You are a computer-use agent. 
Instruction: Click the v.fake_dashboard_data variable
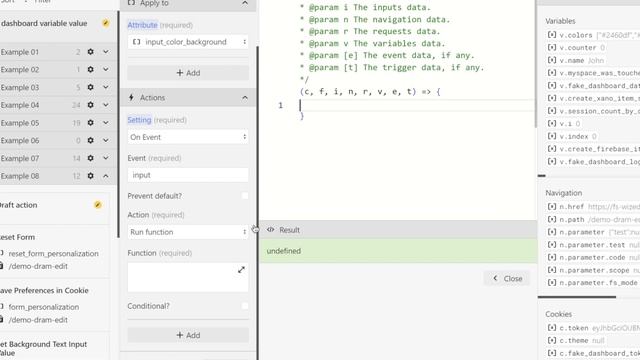pyautogui.click(x=599, y=86)
